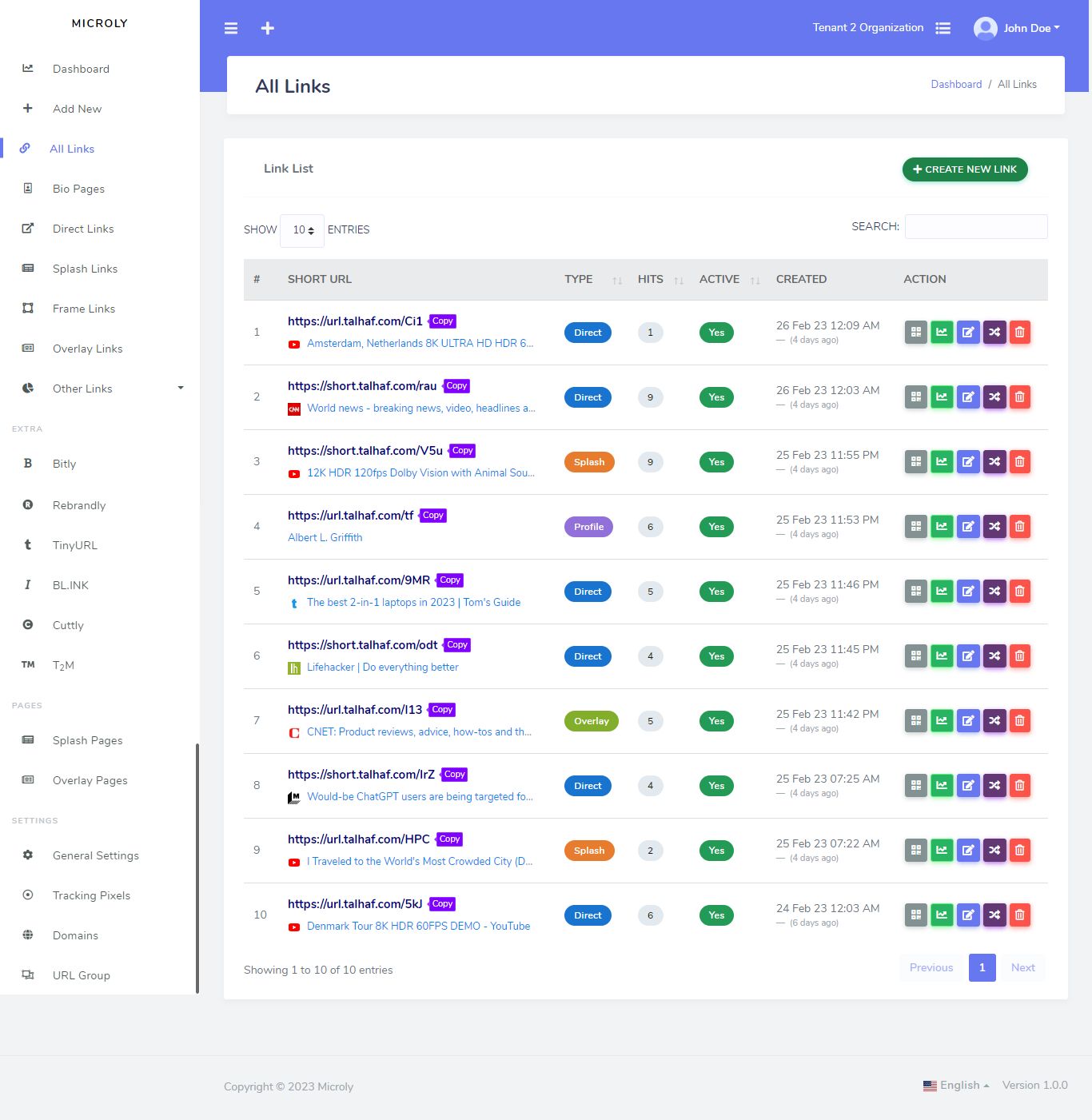Delete the Denmark Tour 5kJ link
The height and width of the screenshot is (1120, 1092).
coord(1020,915)
